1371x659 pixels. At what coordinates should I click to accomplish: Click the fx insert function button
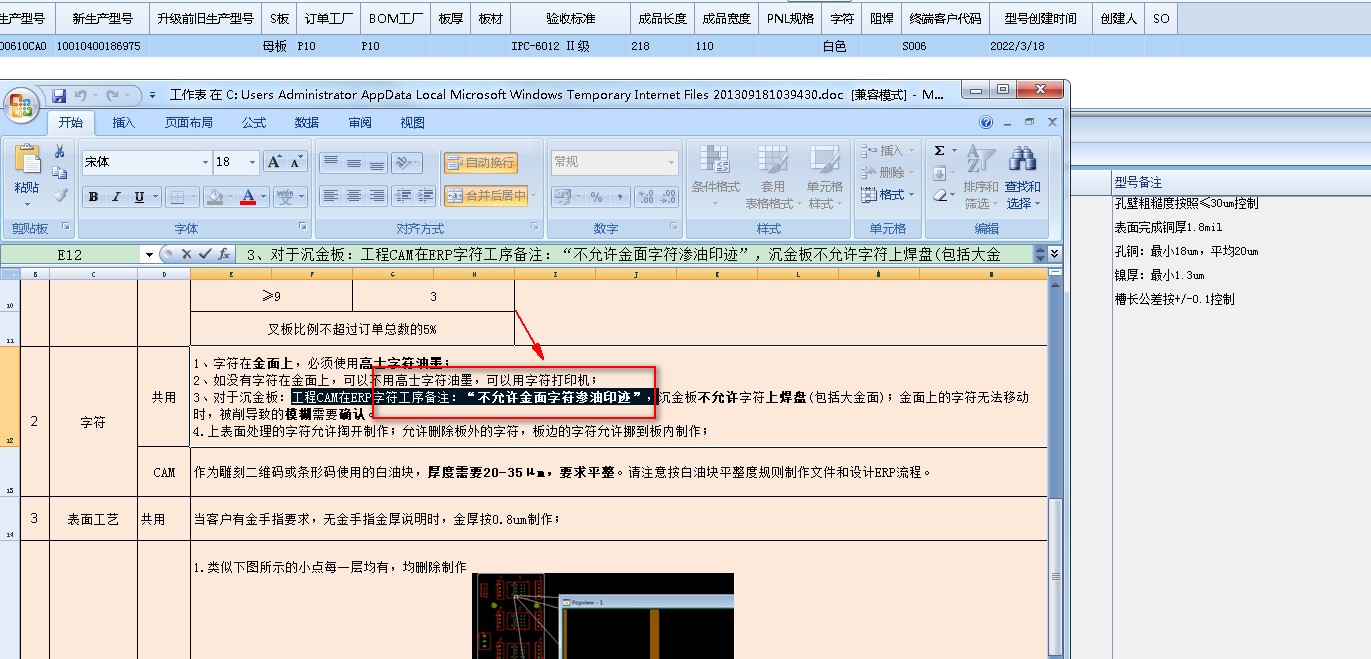224,254
